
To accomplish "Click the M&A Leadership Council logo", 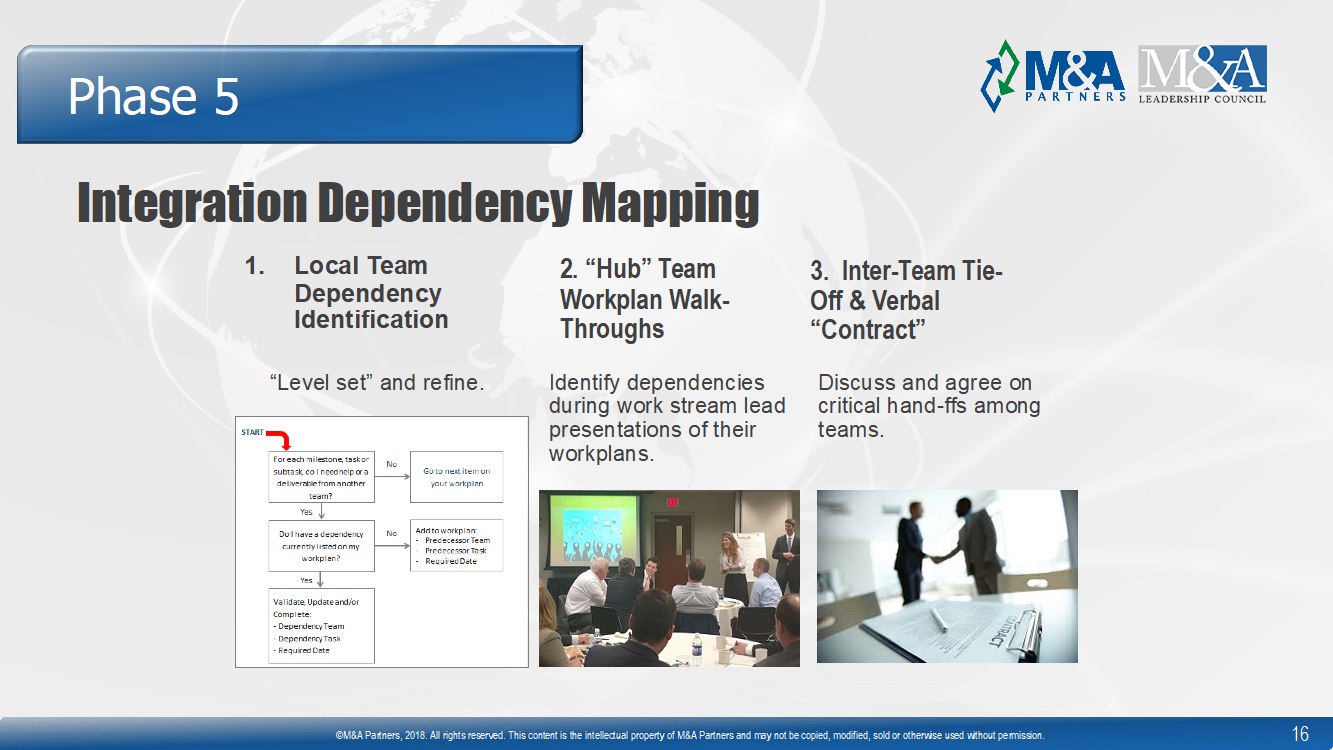I will (x=1202, y=75).
